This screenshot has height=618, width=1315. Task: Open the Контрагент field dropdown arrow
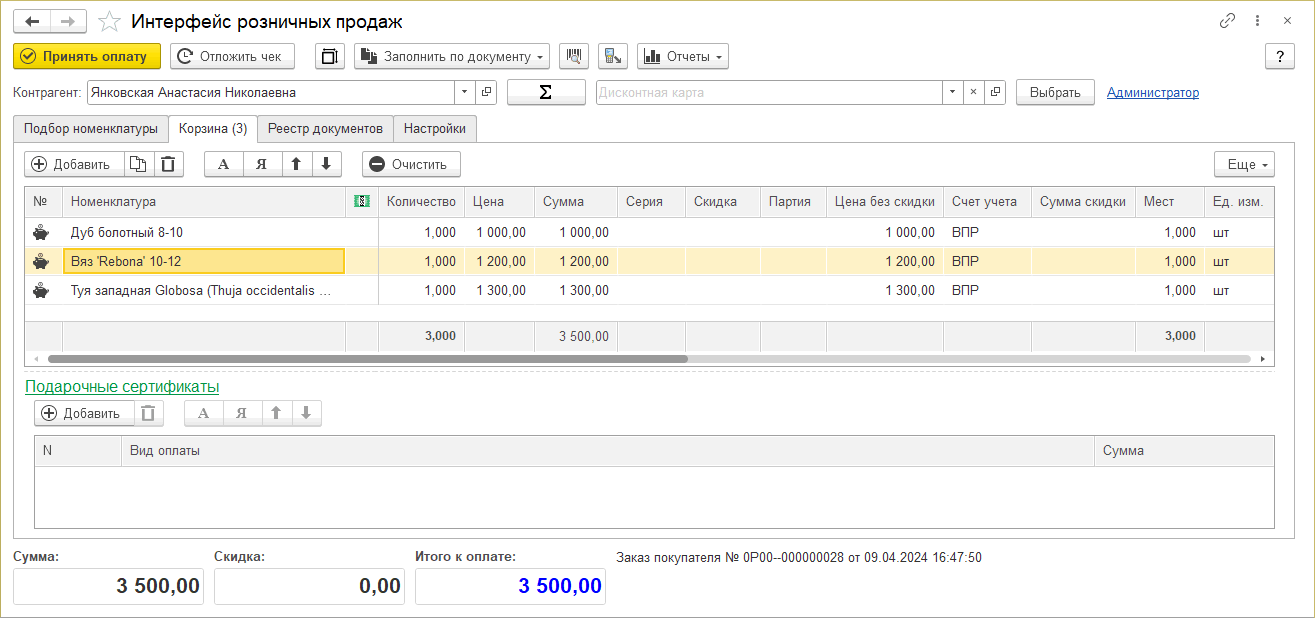[x=464, y=92]
